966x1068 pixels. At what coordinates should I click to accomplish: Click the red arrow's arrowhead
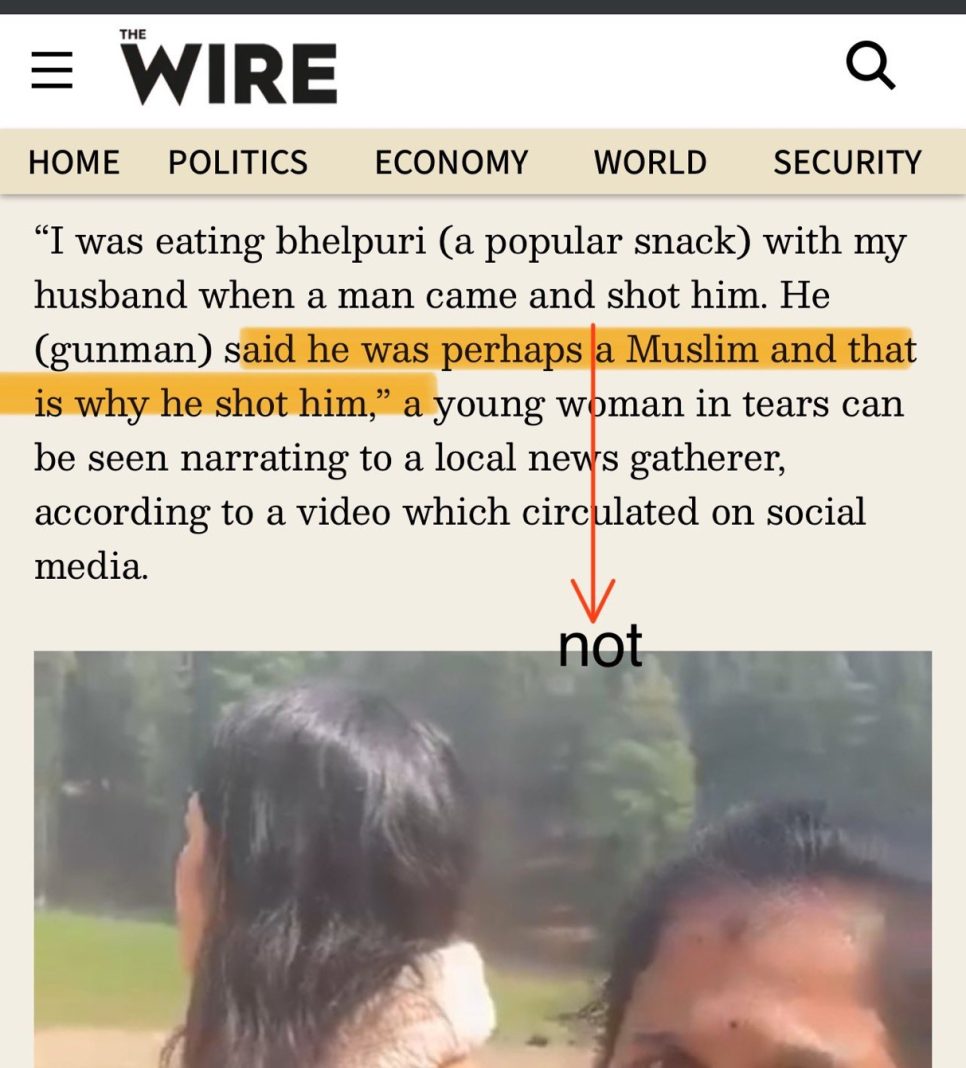(593, 600)
